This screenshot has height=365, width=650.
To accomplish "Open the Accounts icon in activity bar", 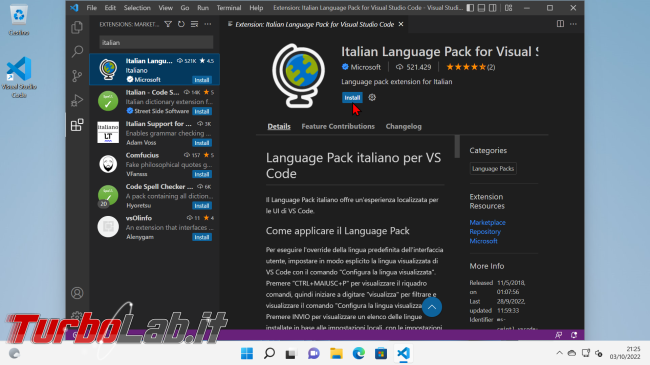I will click(77, 293).
